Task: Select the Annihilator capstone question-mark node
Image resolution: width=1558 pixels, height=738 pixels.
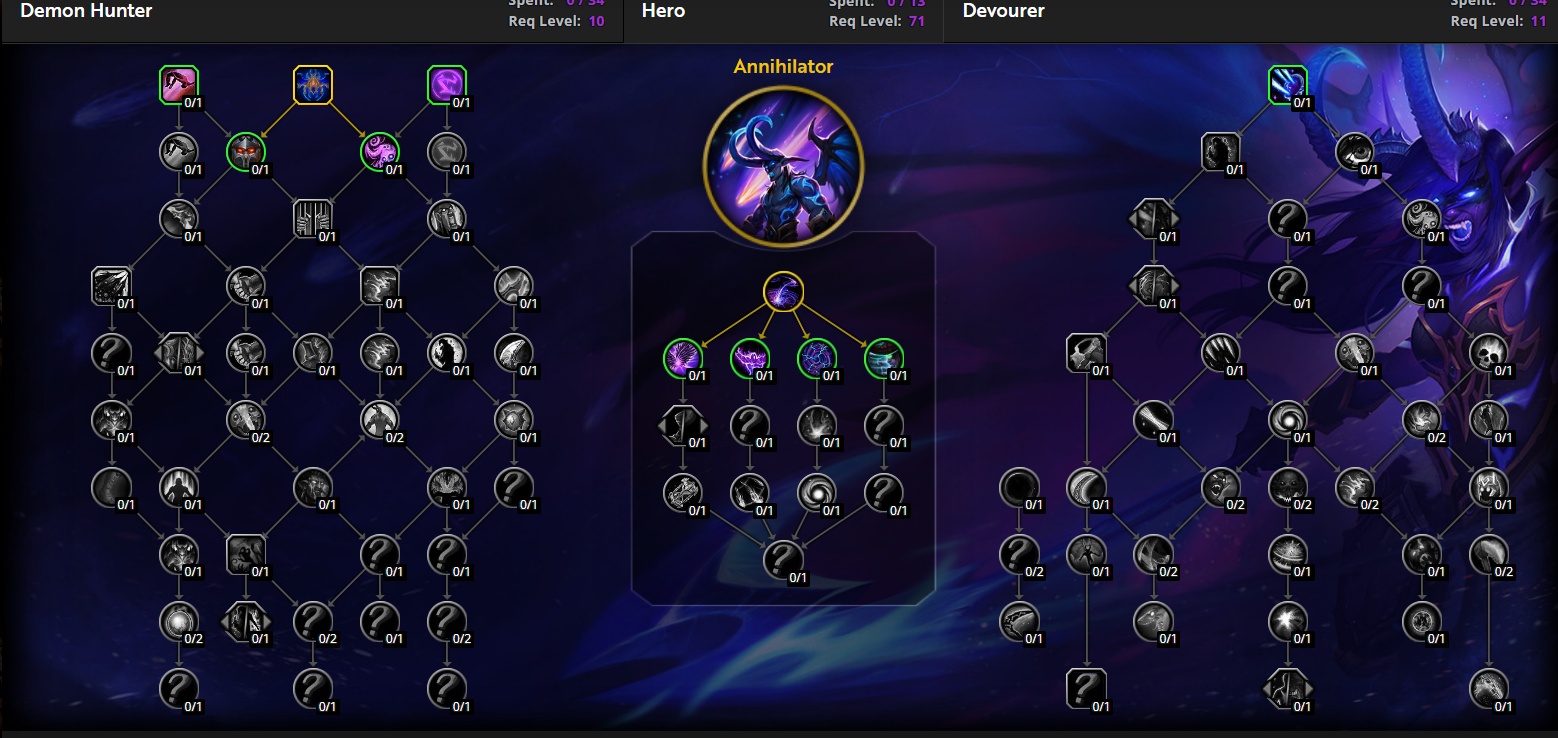Action: (783, 560)
